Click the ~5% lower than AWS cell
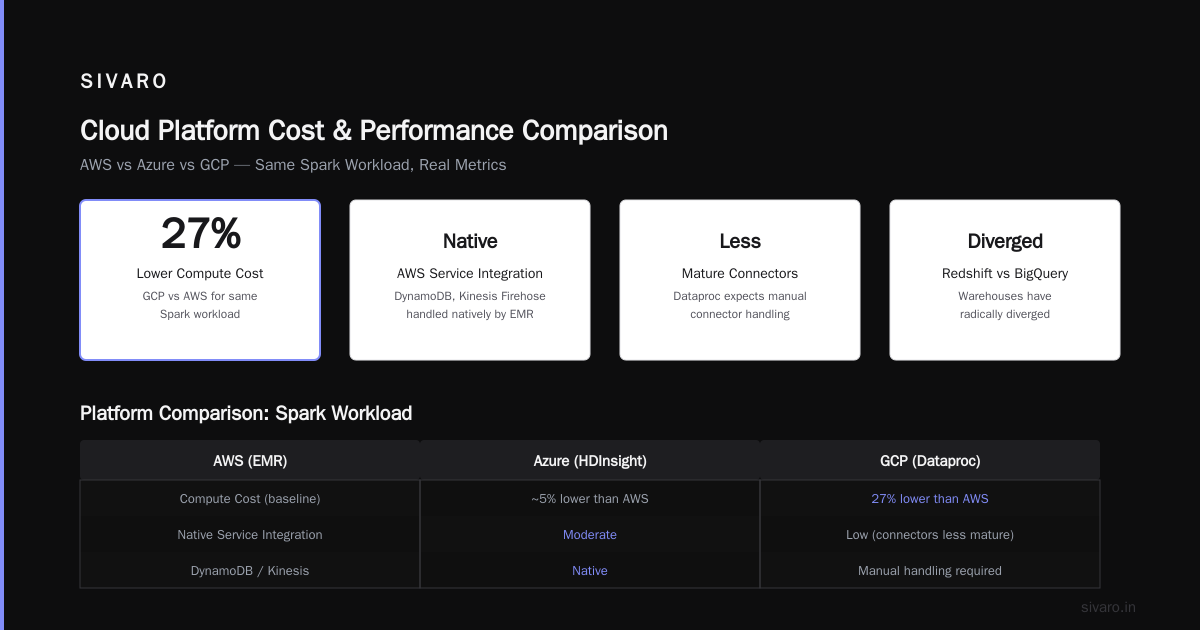The image size is (1200, 630). pyautogui.click(x=590, y=498)
